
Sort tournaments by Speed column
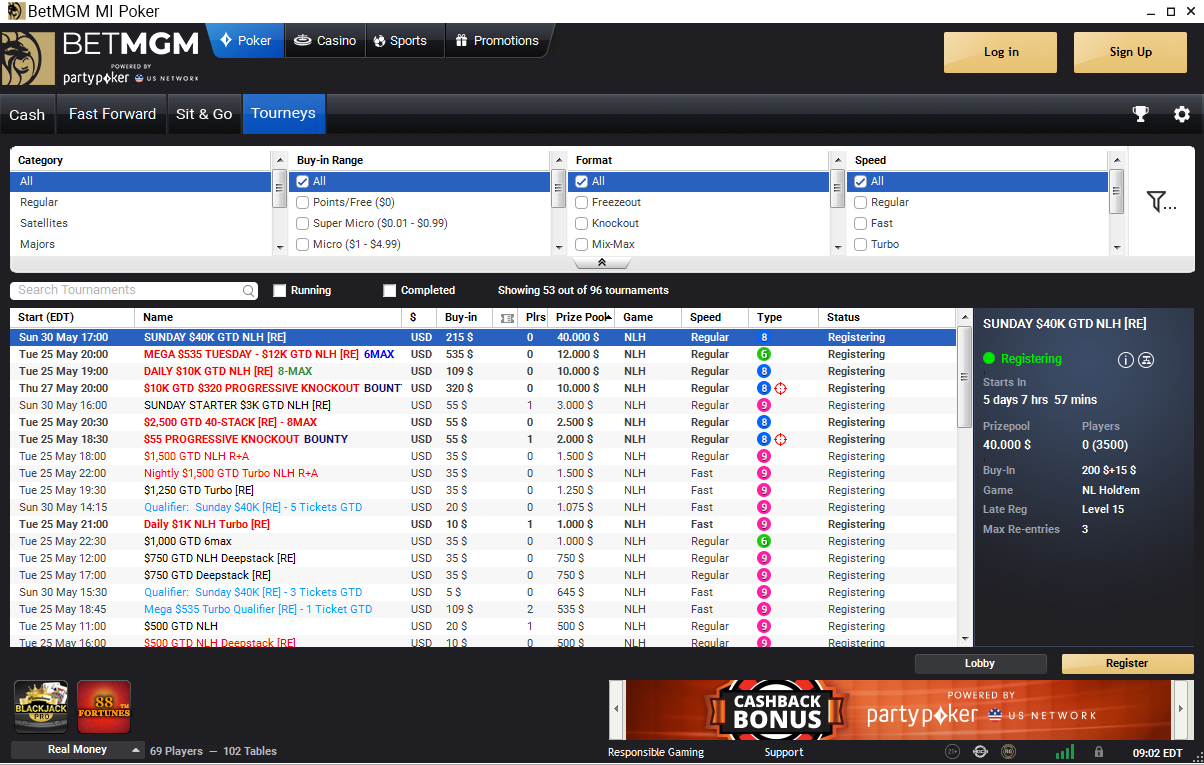pyautogui.click(x=714, y=318)
